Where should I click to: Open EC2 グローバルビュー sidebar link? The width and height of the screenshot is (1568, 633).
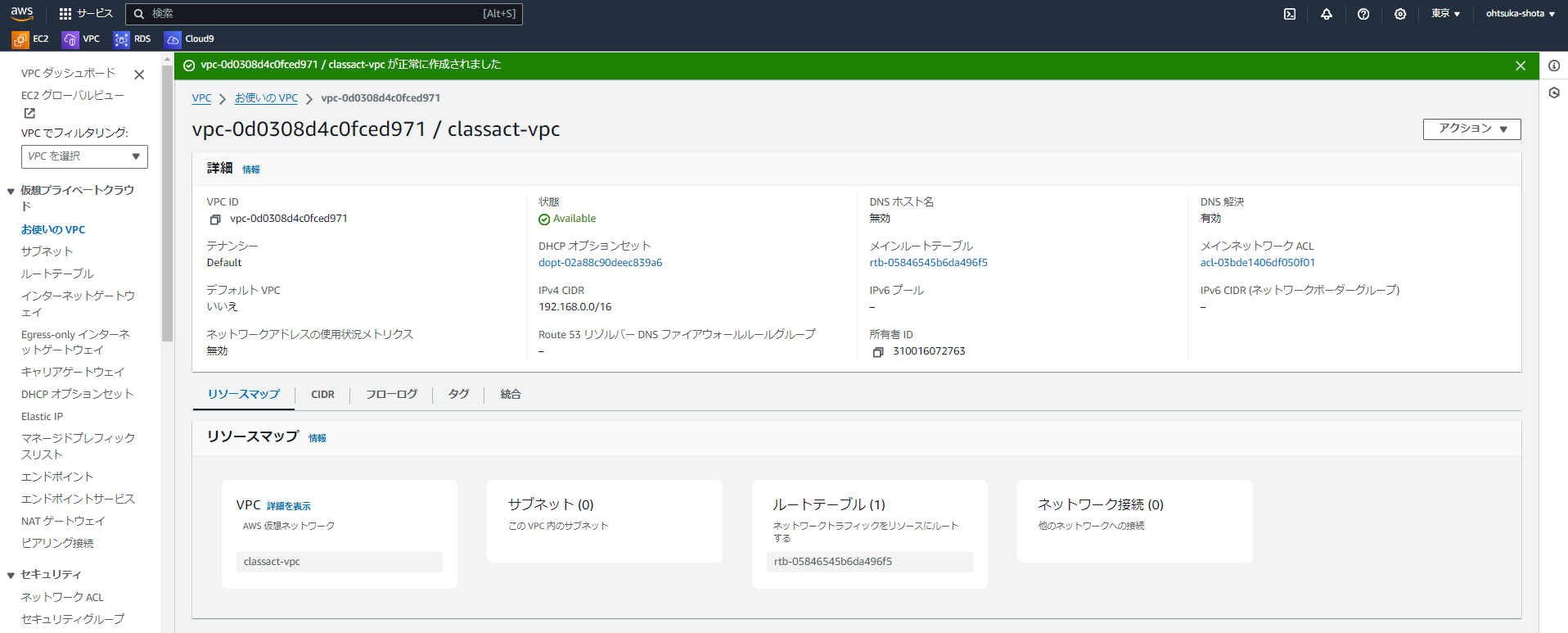(73, 96)
